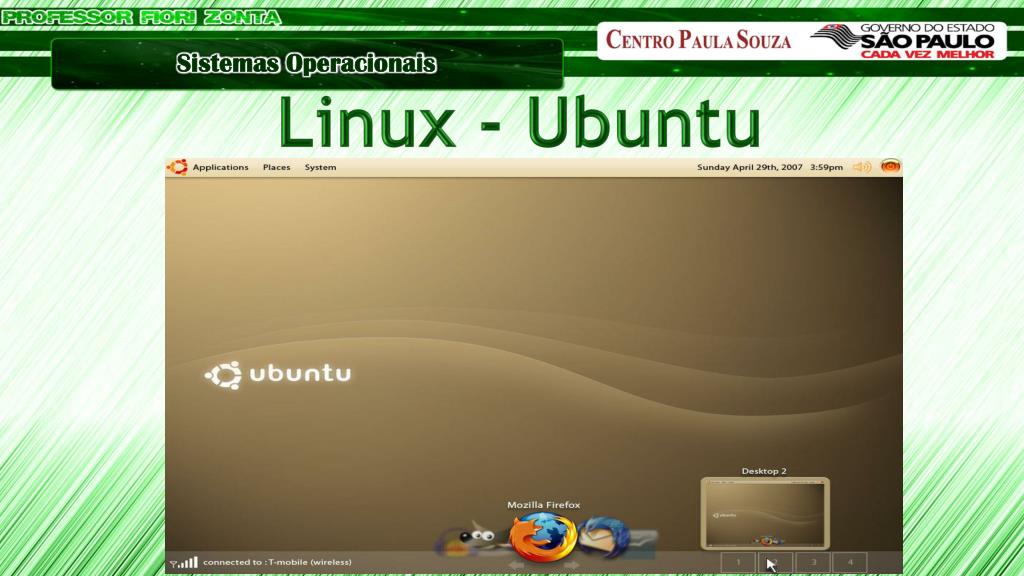1024x576 pixels.
Task: Click the ubuntu wallpaper logo
Action: 278,375
